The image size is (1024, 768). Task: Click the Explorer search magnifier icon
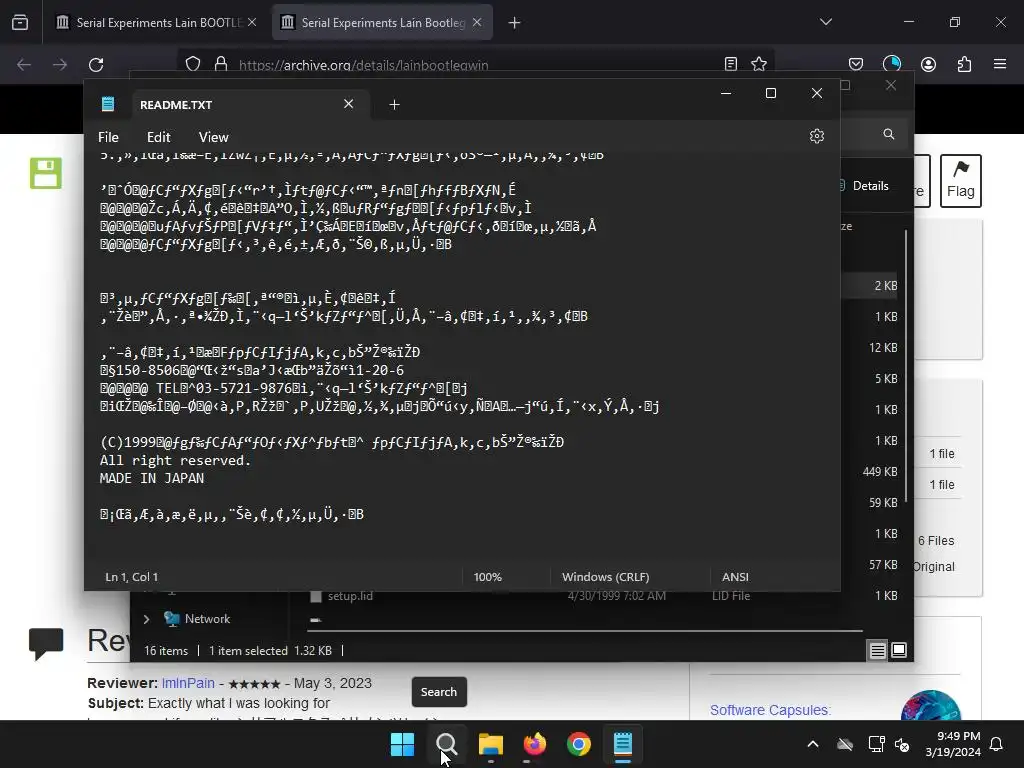(x=889, y=134)
